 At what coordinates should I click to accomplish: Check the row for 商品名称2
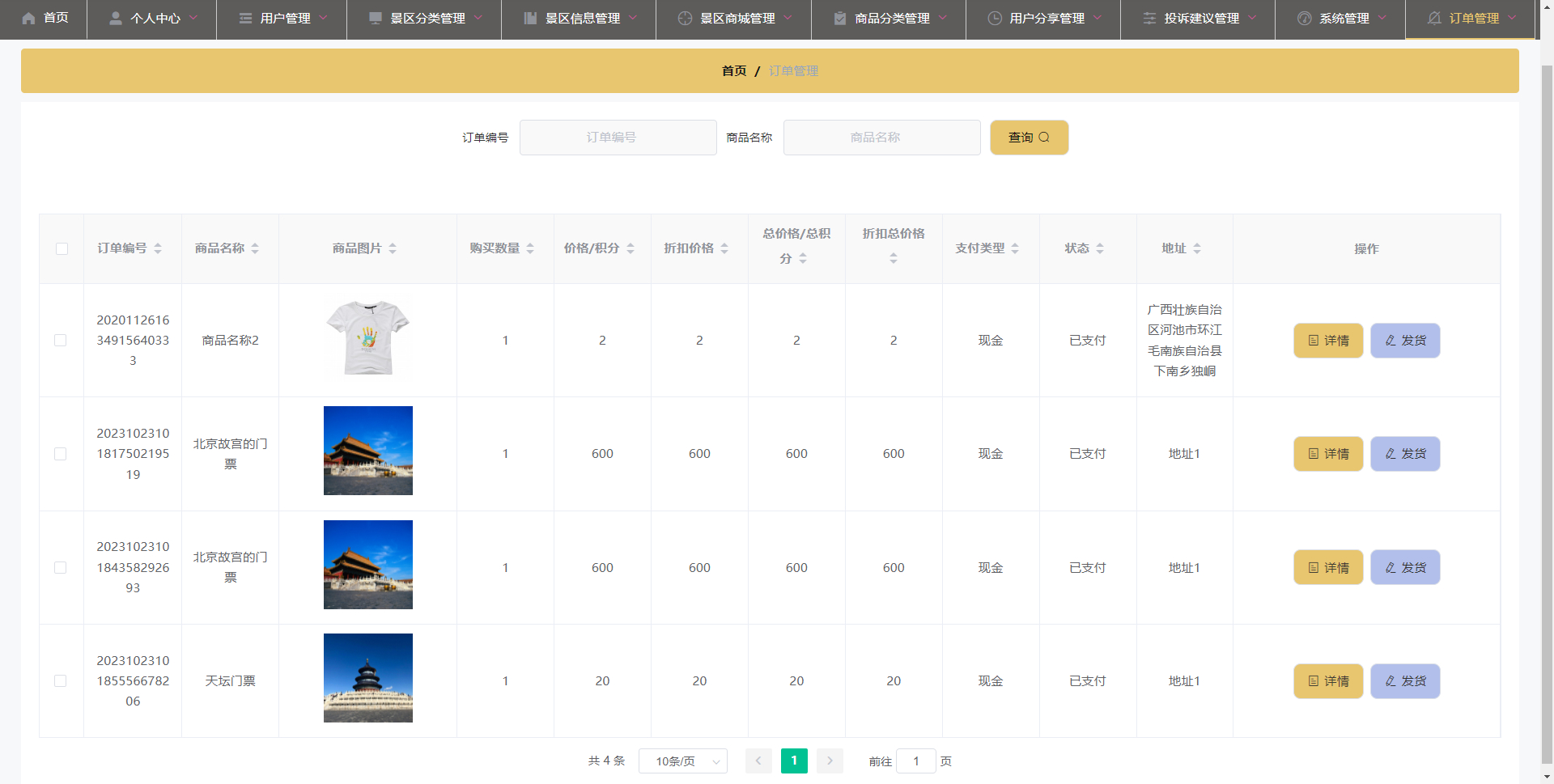coord(61,341)
